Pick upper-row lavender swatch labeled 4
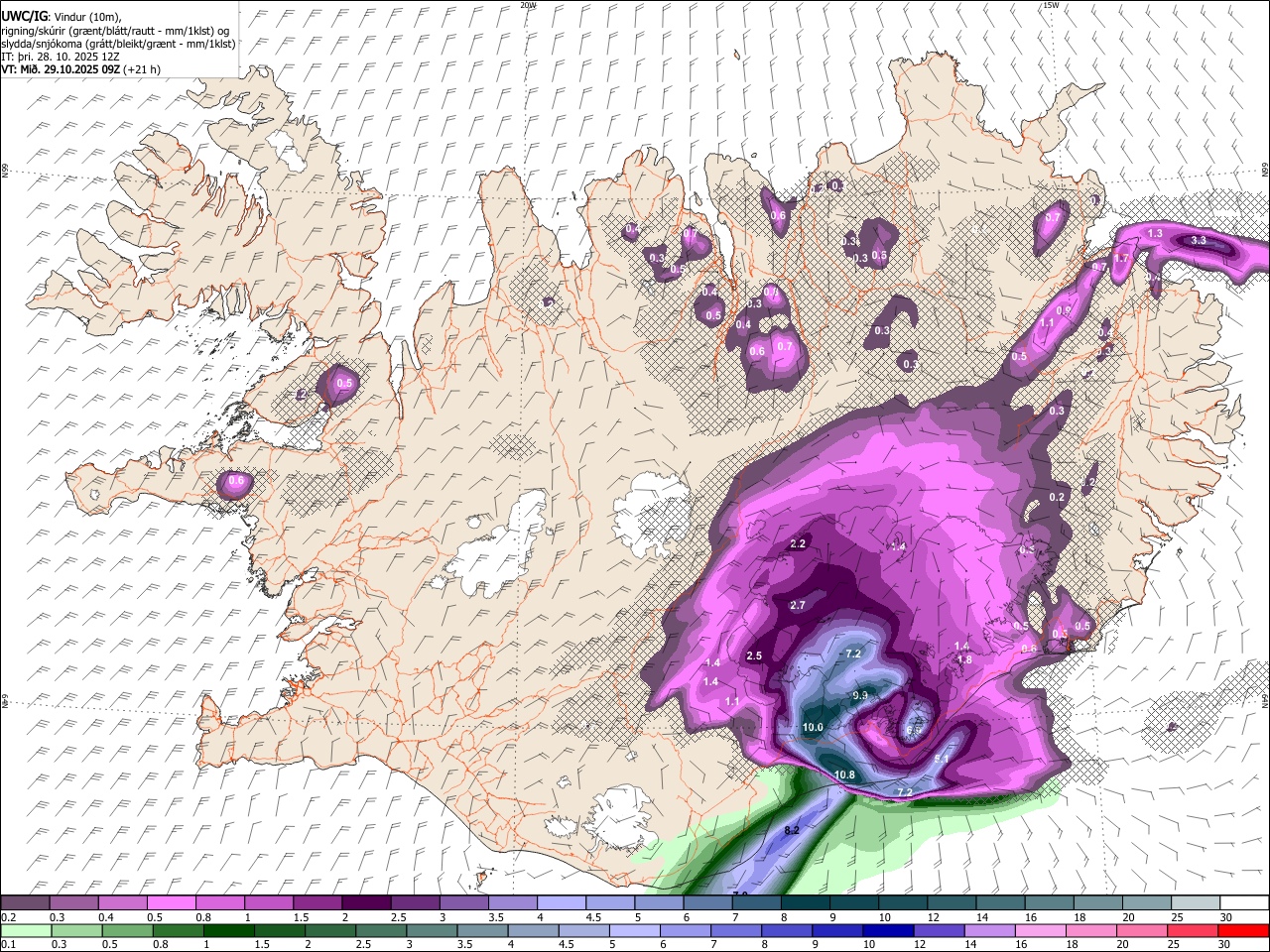The width and height of the screenshot is (1270, 952). 562,903
